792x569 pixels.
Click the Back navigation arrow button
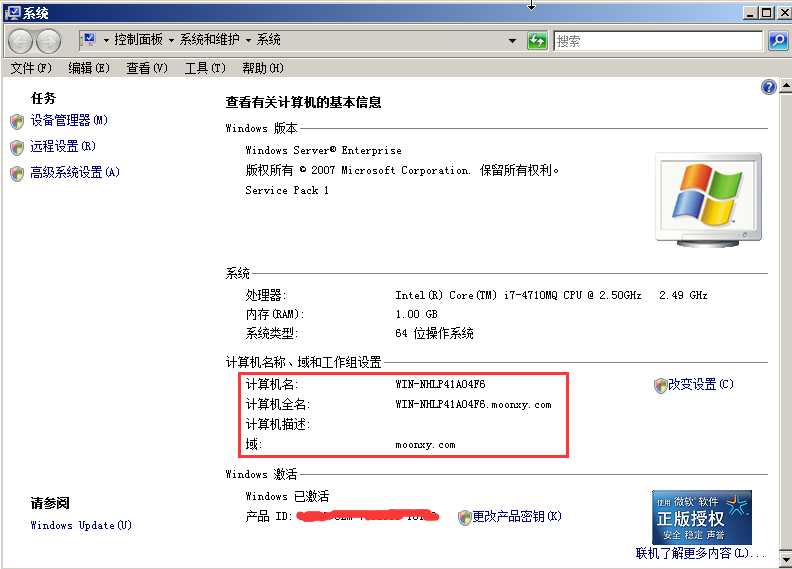tap(20, 41)
